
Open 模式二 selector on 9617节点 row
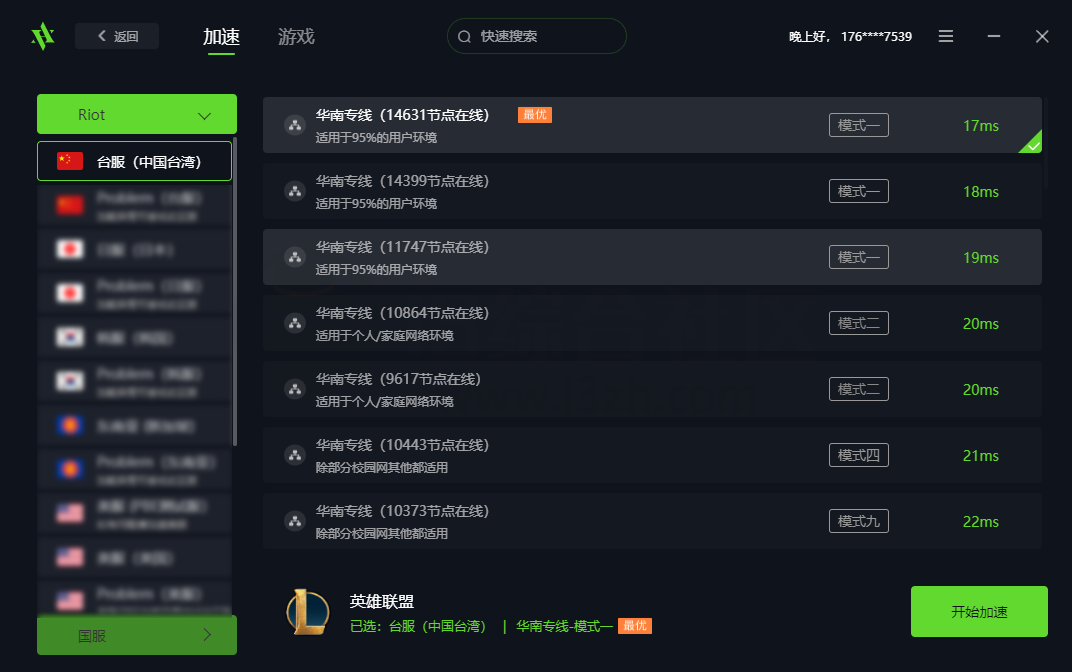coord(859,389)
